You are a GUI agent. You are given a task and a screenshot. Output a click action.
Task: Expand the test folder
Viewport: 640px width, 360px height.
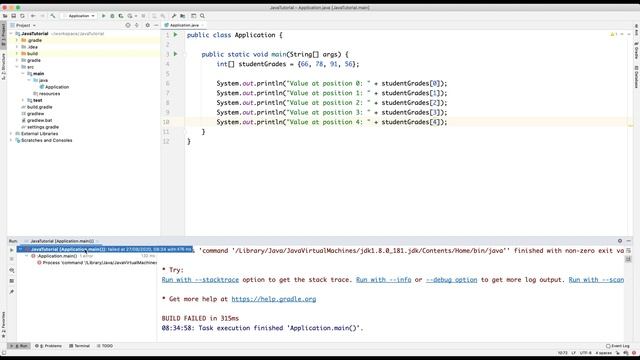click(23, 100)
